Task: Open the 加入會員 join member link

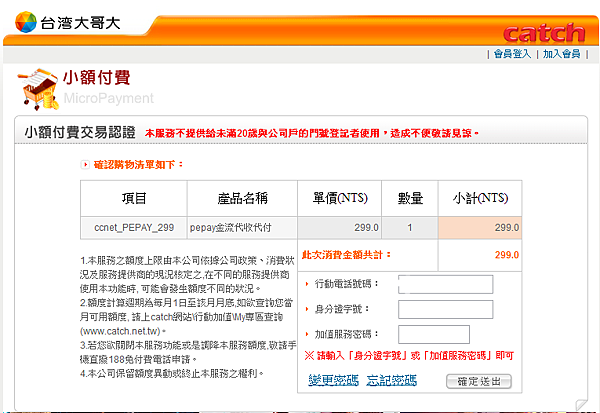Action: tap(561, 54)
